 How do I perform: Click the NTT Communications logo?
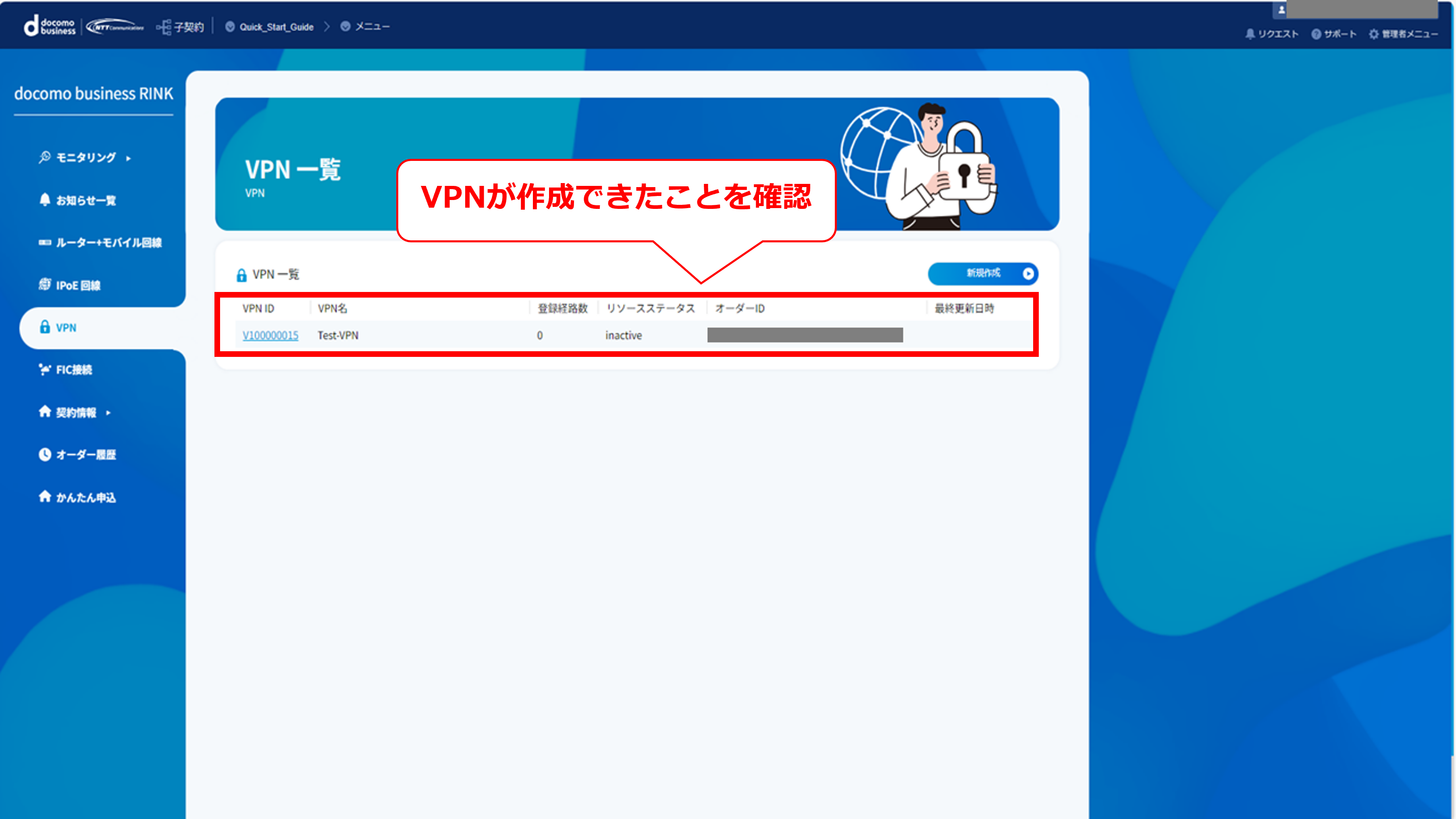pos(115,27)
